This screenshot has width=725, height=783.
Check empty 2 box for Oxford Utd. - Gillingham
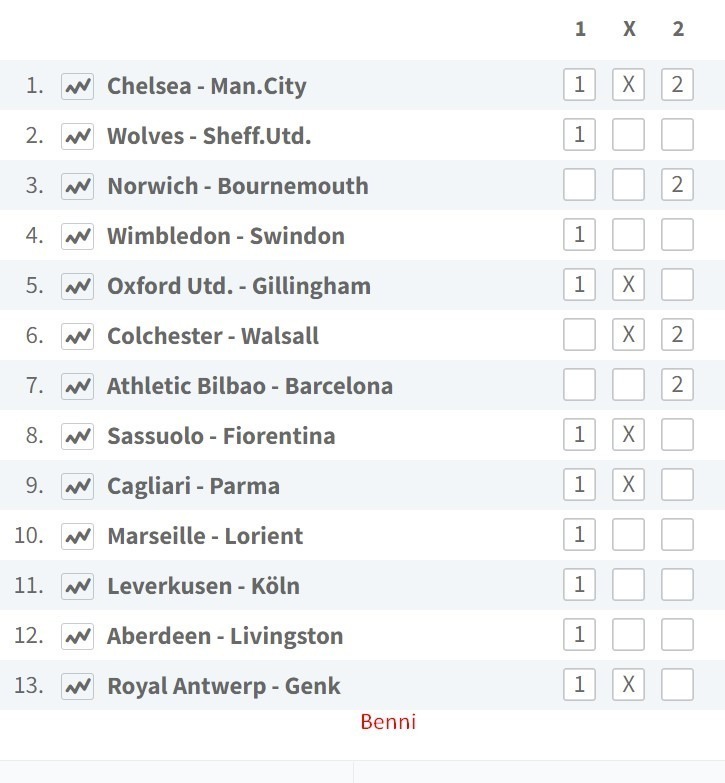coord(677,284)
